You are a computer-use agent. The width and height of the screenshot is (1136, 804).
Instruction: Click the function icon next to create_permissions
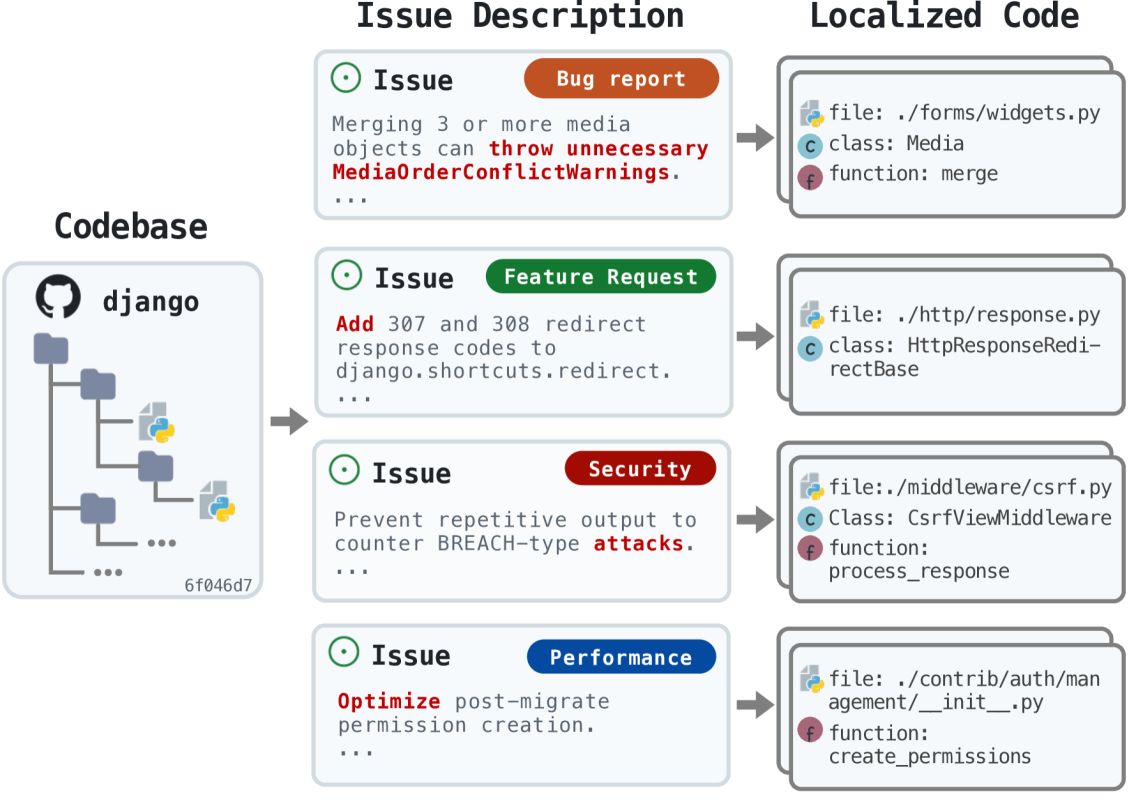point(810,730)
